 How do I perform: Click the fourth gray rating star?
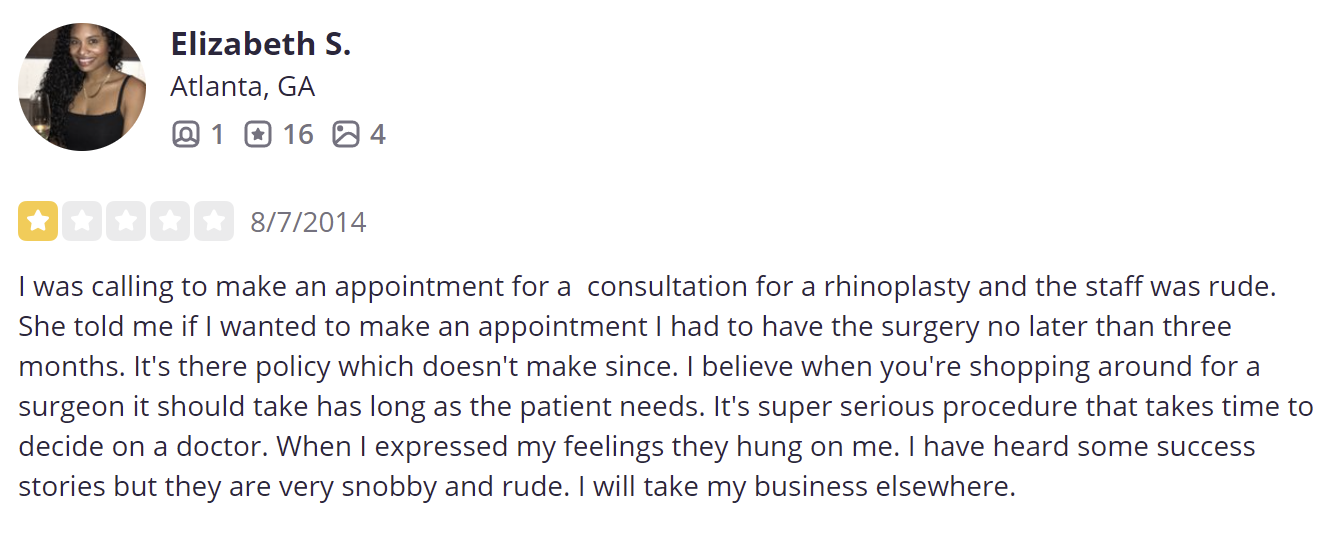click(170, 221)
